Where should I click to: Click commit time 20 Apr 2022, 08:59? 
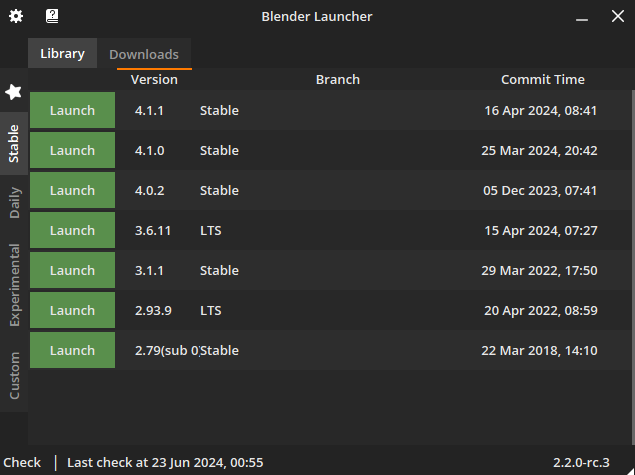point(541,311)
